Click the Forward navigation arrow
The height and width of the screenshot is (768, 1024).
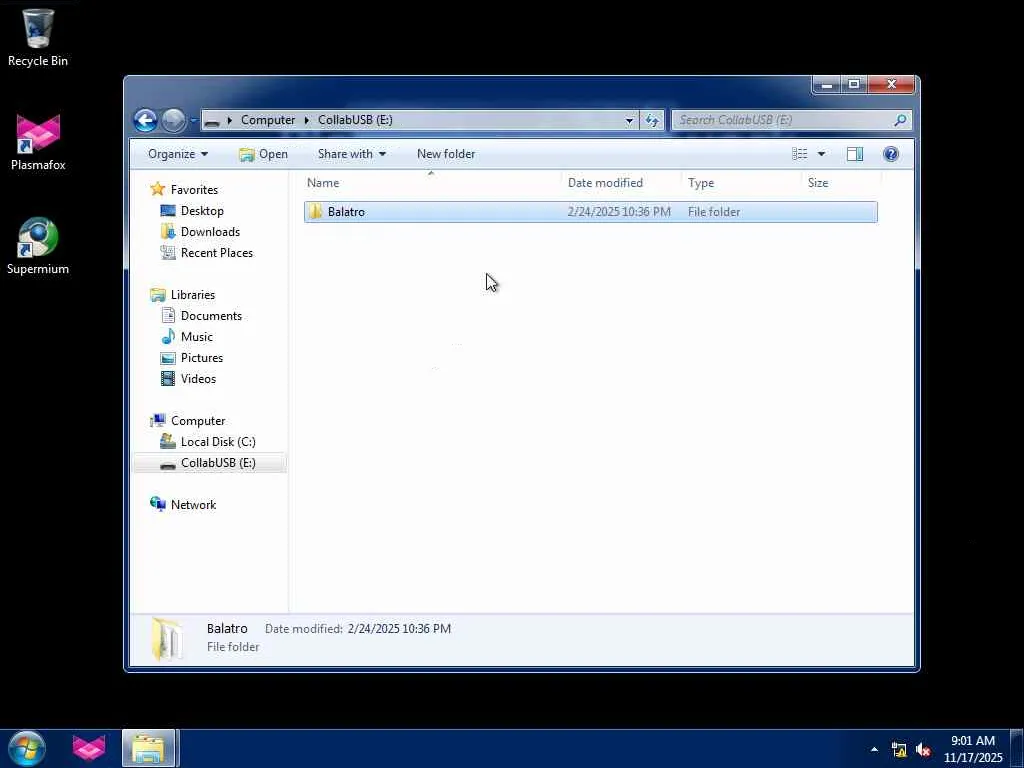tap(173, 120)
